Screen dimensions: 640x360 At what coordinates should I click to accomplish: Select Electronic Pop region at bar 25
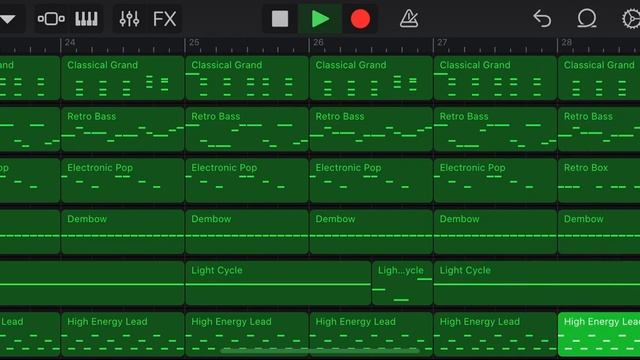[247, 181]
